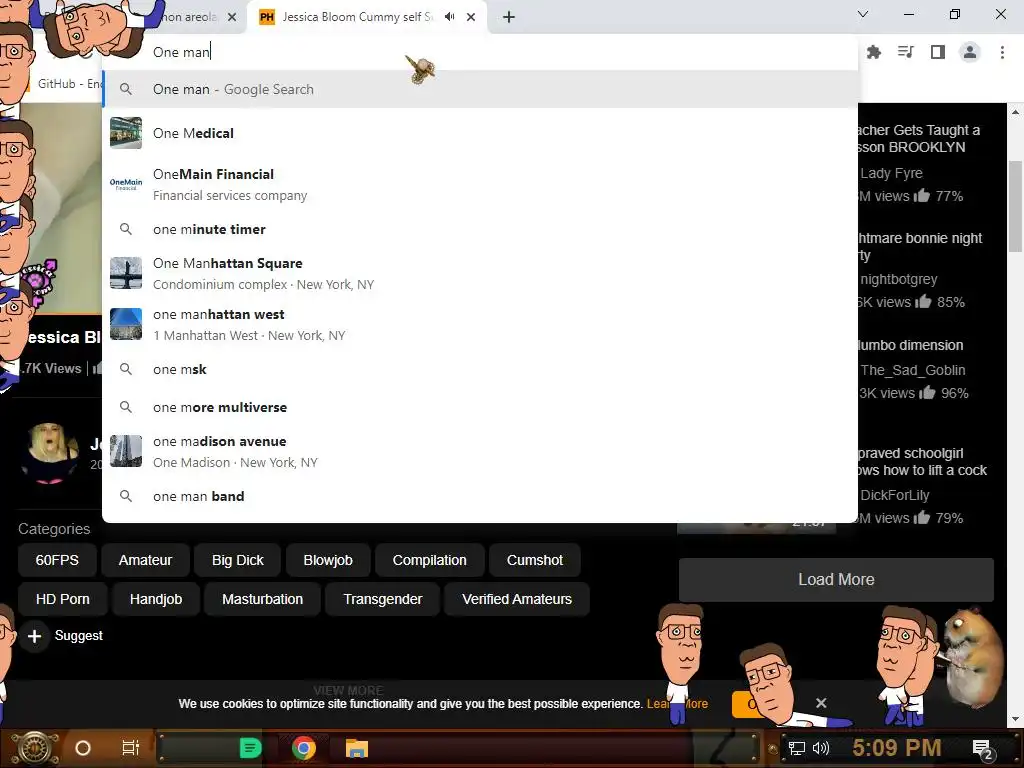Toggle the Chrome side panel icon
Image resolution: width=1024 pixels, height=768 pixels.
pyautogui.click(x=938, y=52)
